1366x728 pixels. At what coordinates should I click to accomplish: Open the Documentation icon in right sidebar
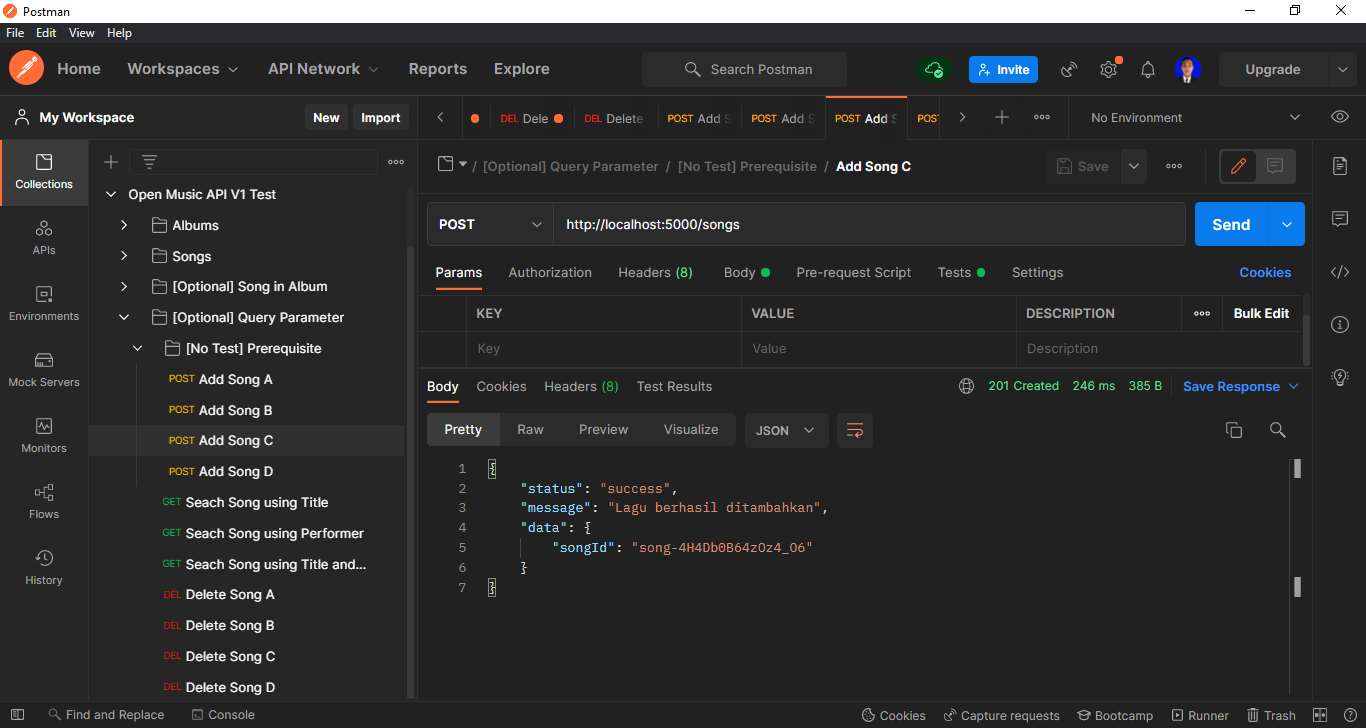pos(1340,166)
